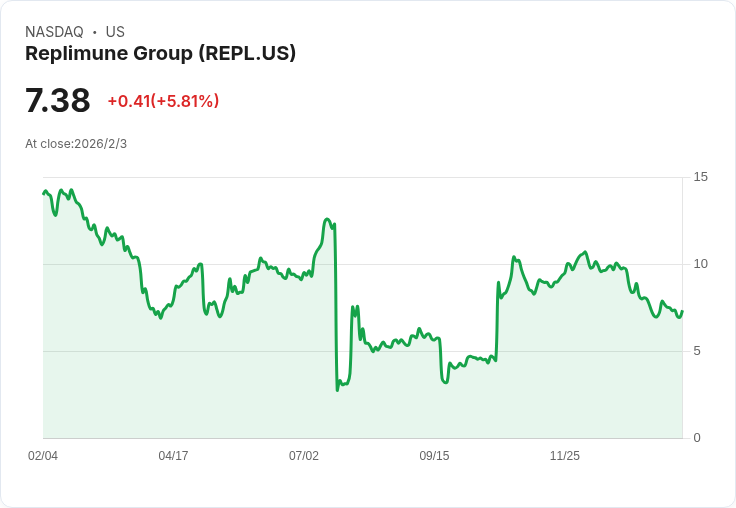Click the bottom of the sharp July drop
The height and width of the screenshot is (508, 736).
tap(337, 389)
